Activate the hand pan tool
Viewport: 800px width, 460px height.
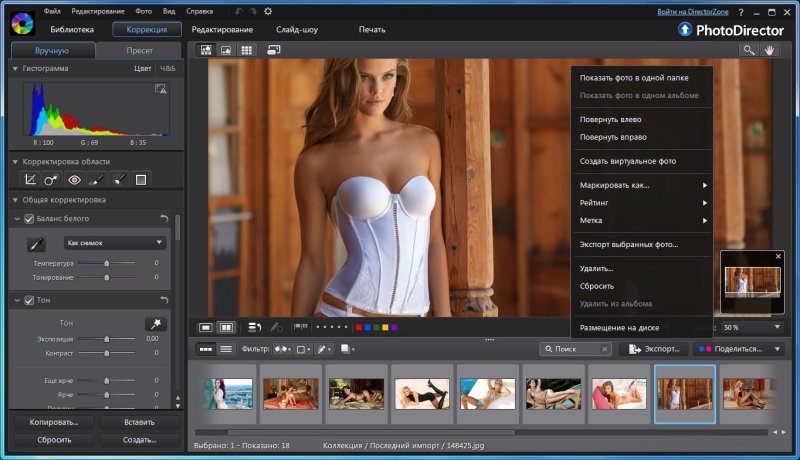coord(769,50)
